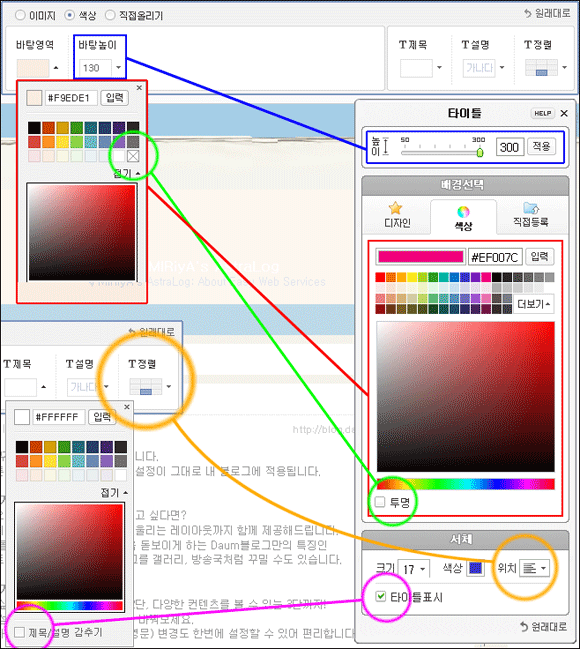Select the 직접올리기 radio button
This screenshot has height=649, width=580.
pos(110,15)
